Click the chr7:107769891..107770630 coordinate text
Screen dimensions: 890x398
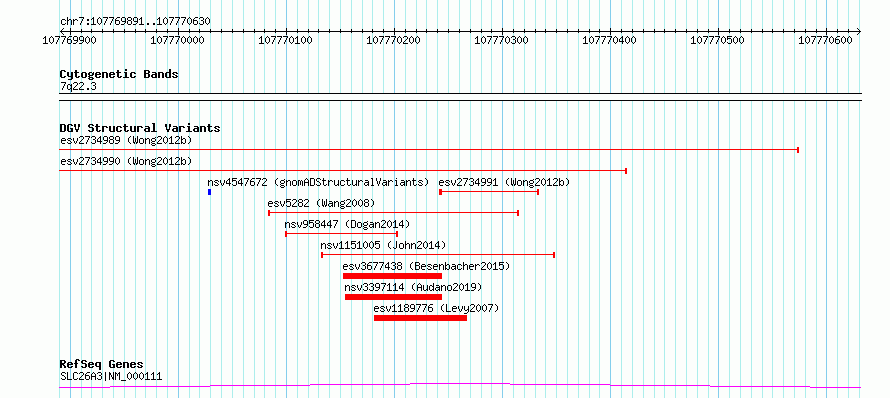click(135, 22)
